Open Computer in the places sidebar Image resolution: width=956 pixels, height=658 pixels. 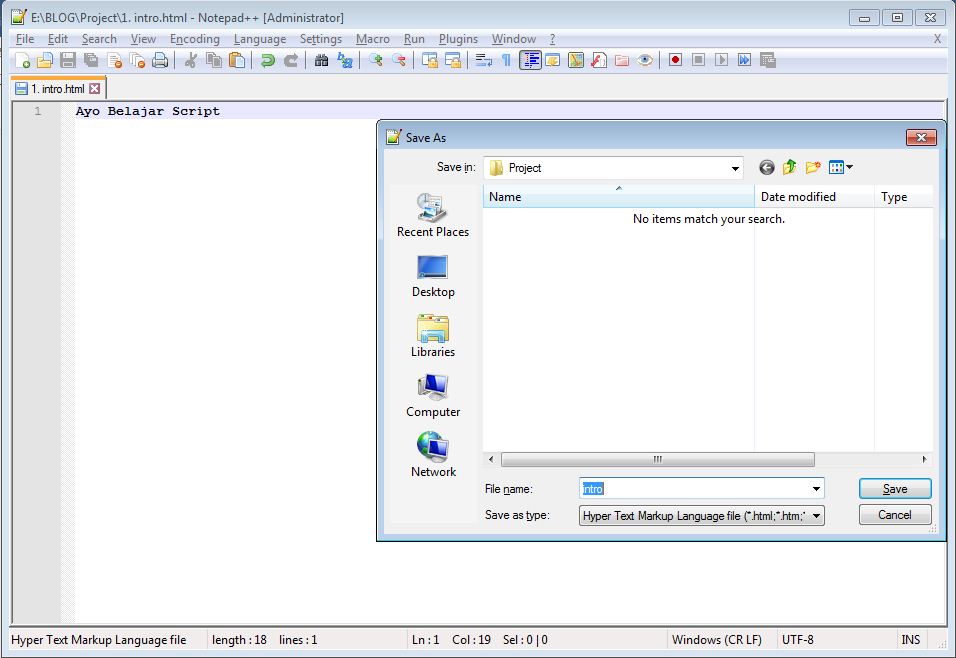[x=433, y=396]
